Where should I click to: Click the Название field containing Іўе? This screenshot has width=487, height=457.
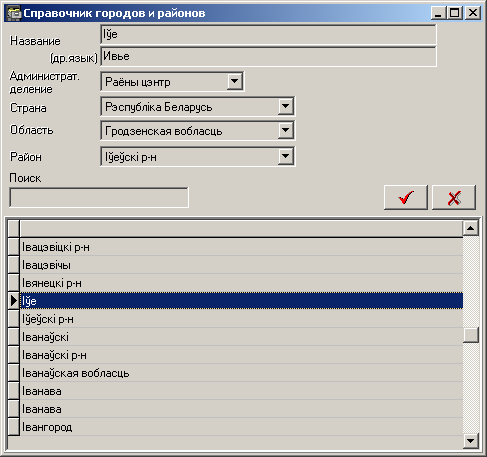coord(268,35)
